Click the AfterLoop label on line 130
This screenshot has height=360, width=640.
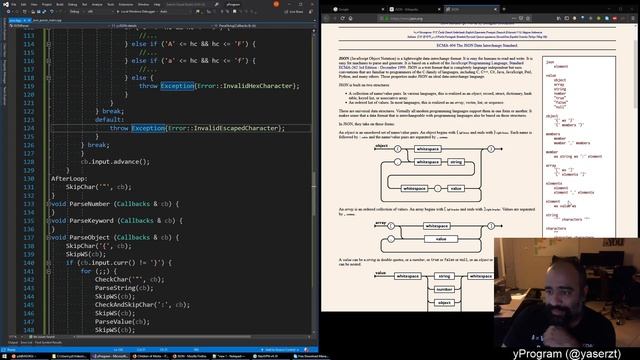point(69,178)
